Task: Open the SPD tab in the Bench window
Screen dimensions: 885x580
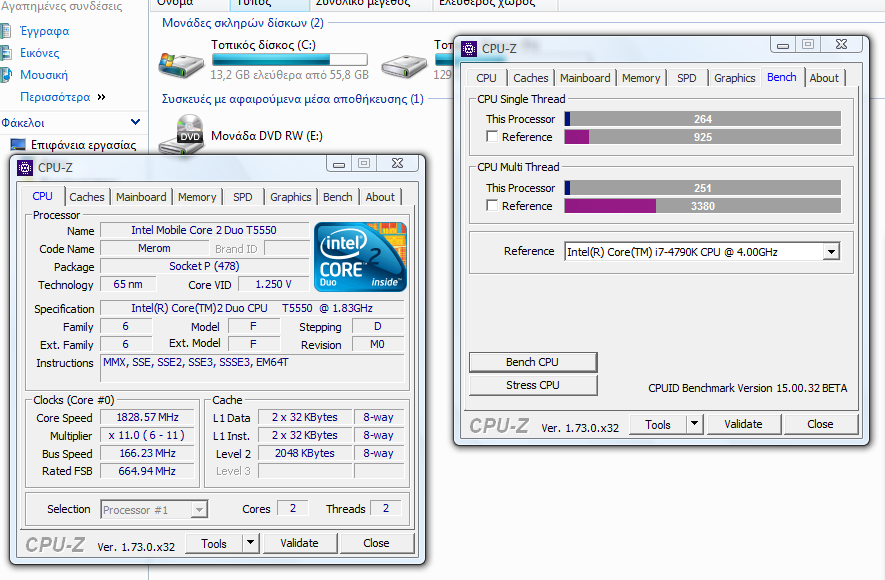Action: pyautogui.click(x=686, y=78)
